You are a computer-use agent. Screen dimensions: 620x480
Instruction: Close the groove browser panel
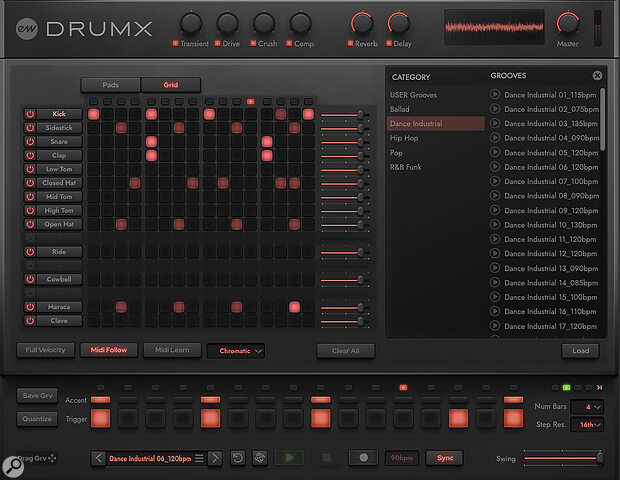(597, 76)
